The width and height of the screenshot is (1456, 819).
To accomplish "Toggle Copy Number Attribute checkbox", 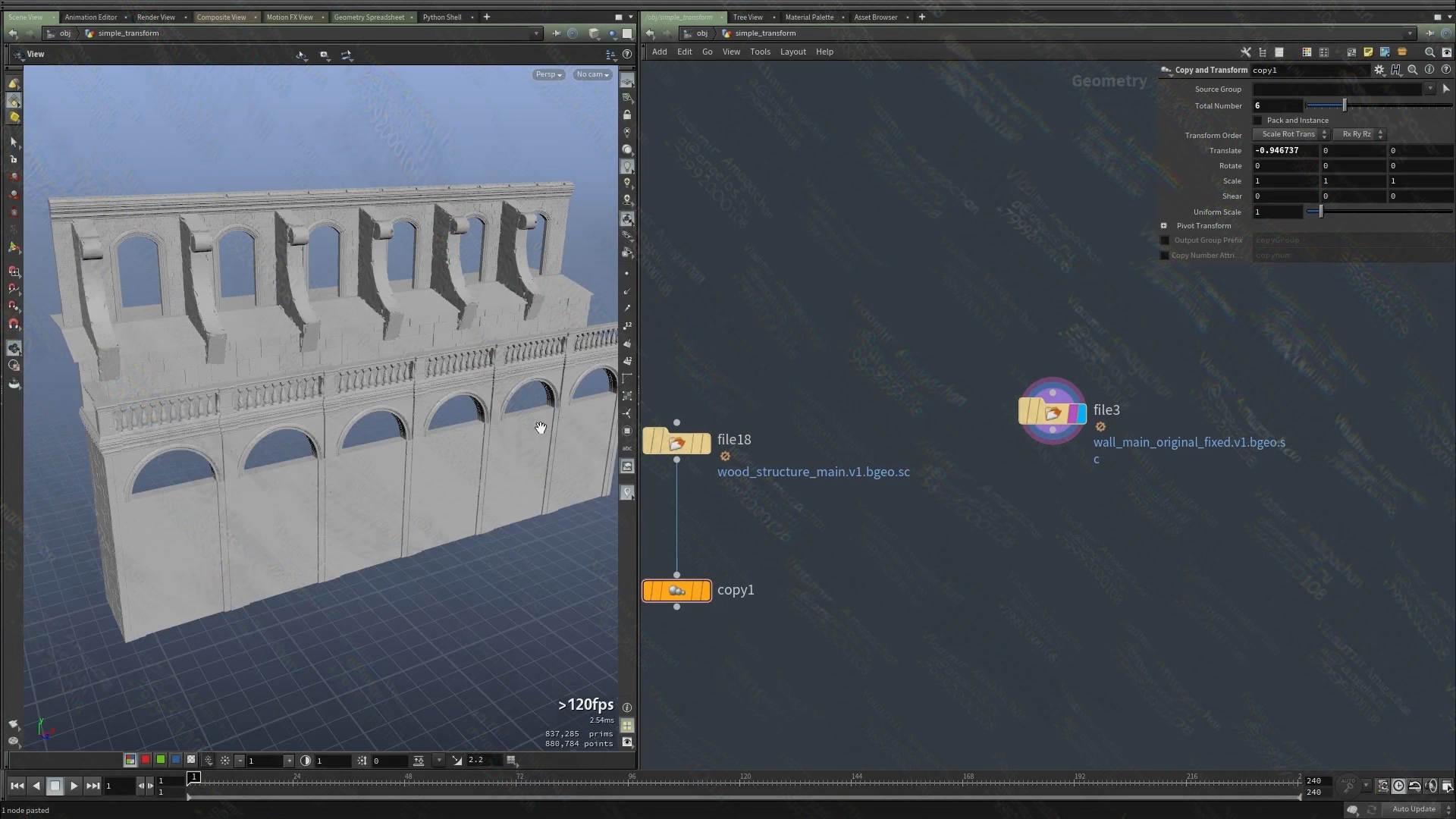I will click(1165, 256).
